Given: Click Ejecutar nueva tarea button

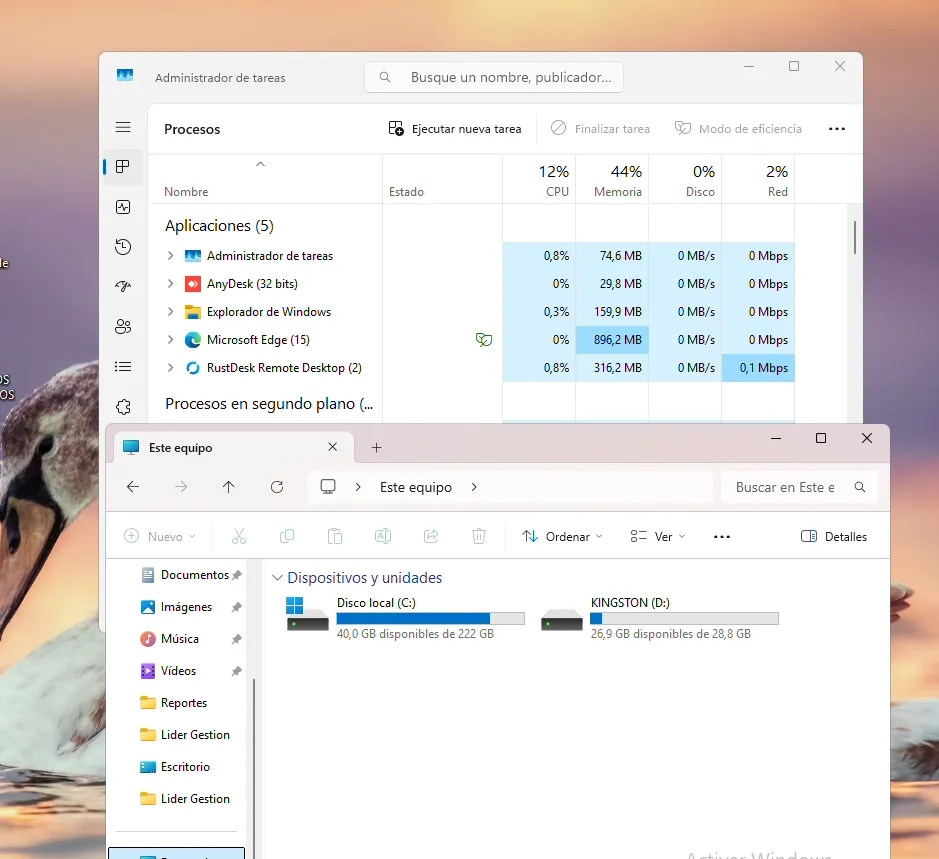Looking at the screenshot, I should pyautogui.click(x=455, y=129).
